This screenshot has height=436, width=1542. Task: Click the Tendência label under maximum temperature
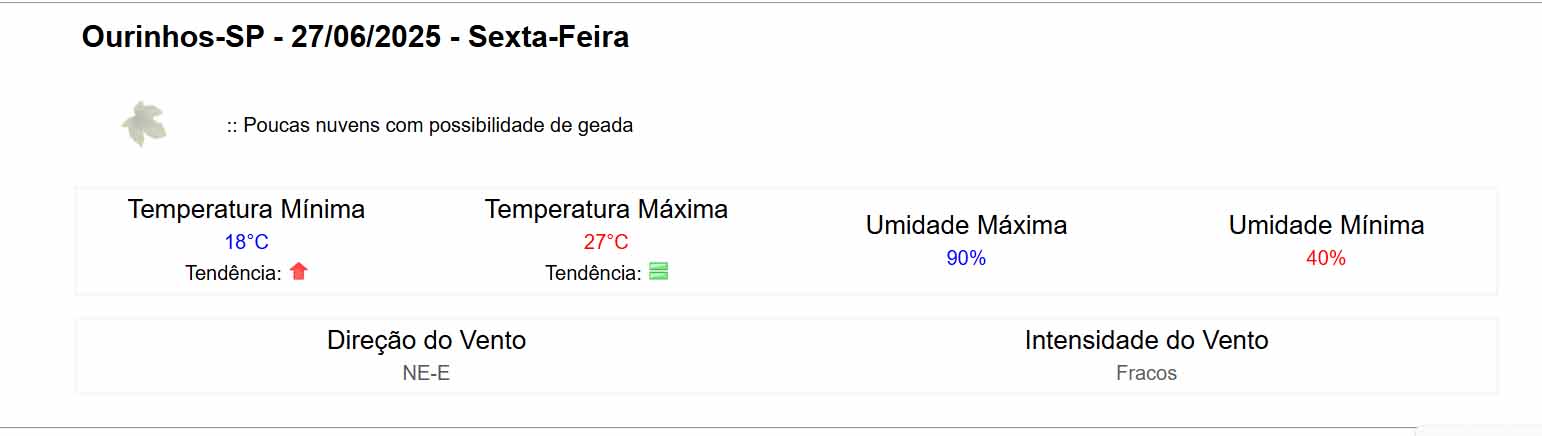(593, 273)
